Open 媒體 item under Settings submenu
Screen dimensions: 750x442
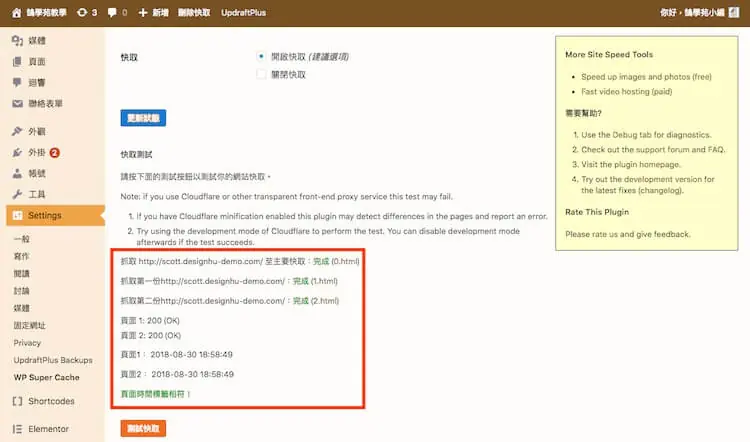22,308
